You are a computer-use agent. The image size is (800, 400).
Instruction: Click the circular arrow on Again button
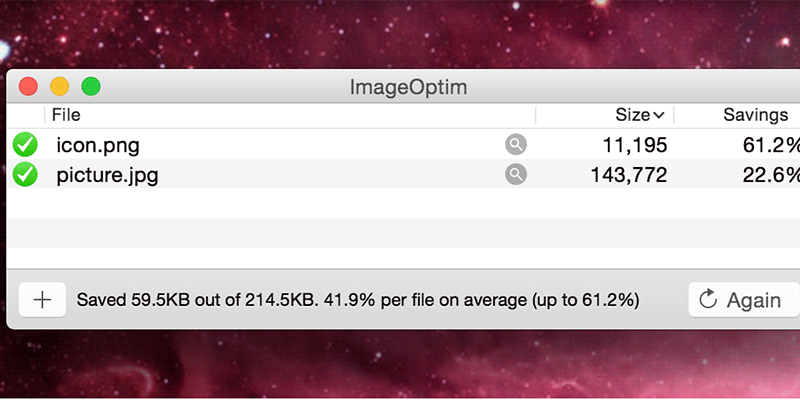pos(708,299)
